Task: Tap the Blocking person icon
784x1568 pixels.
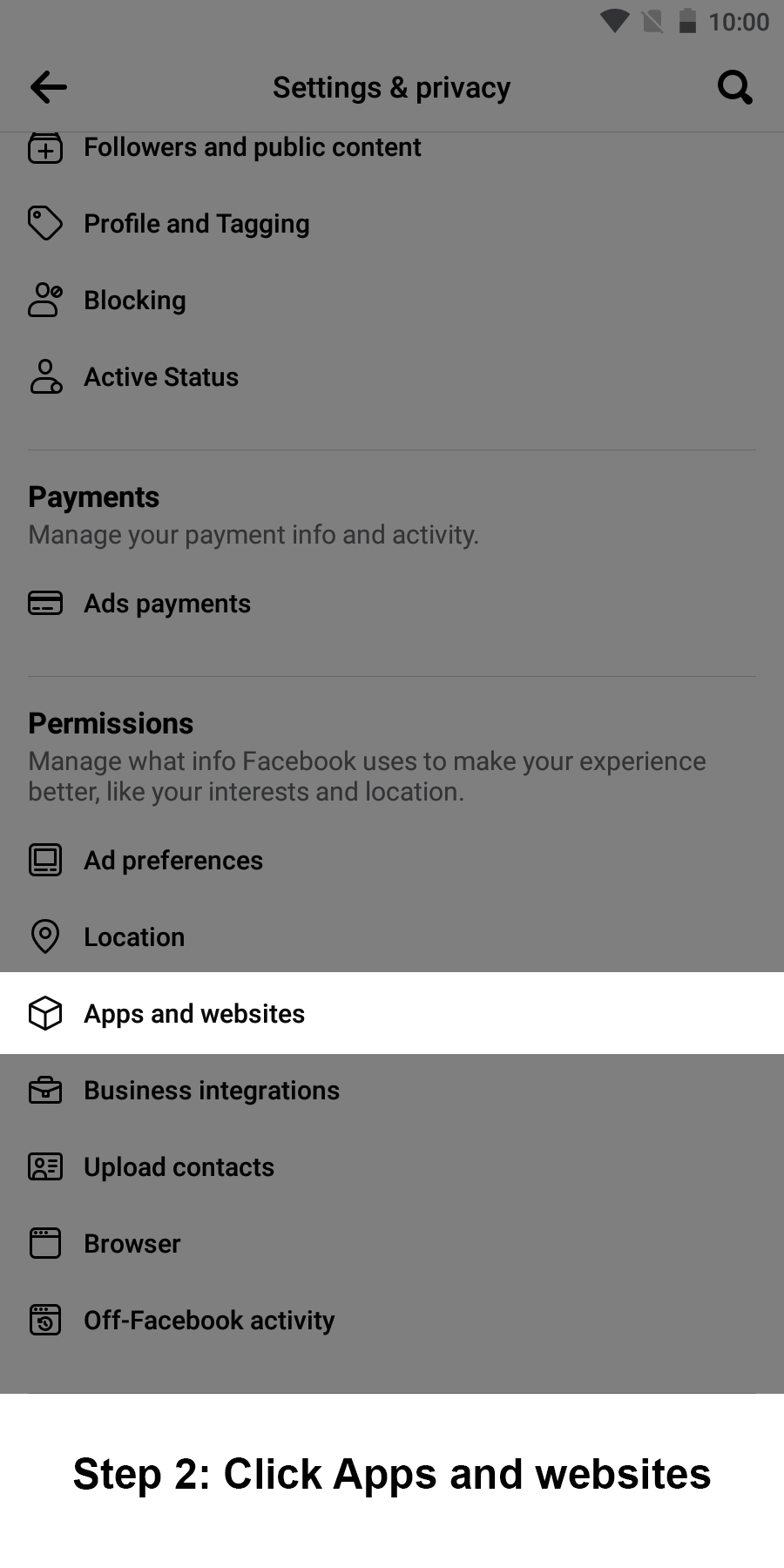Action: click(x=45, y=301)
